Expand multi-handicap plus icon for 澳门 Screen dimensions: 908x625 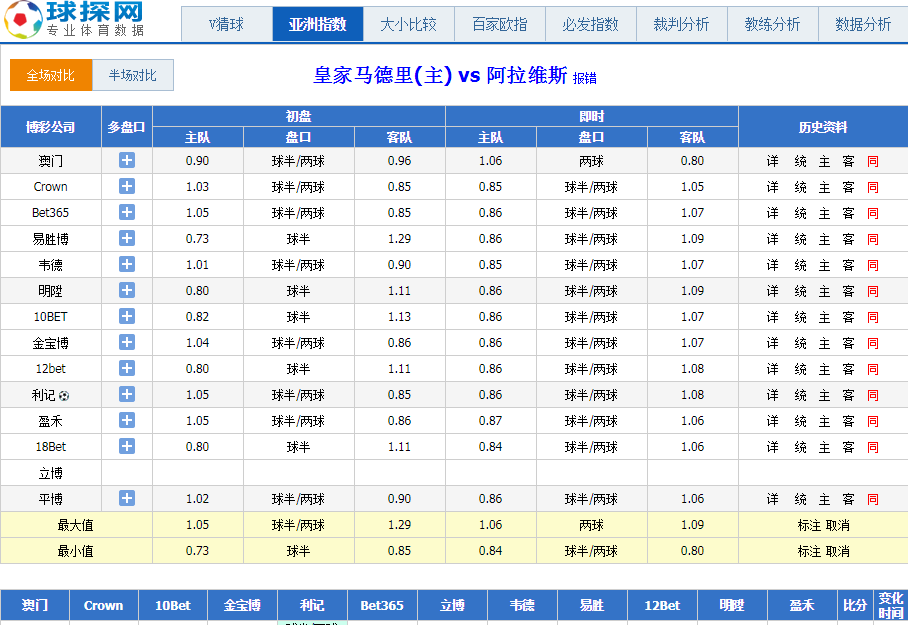127,160
